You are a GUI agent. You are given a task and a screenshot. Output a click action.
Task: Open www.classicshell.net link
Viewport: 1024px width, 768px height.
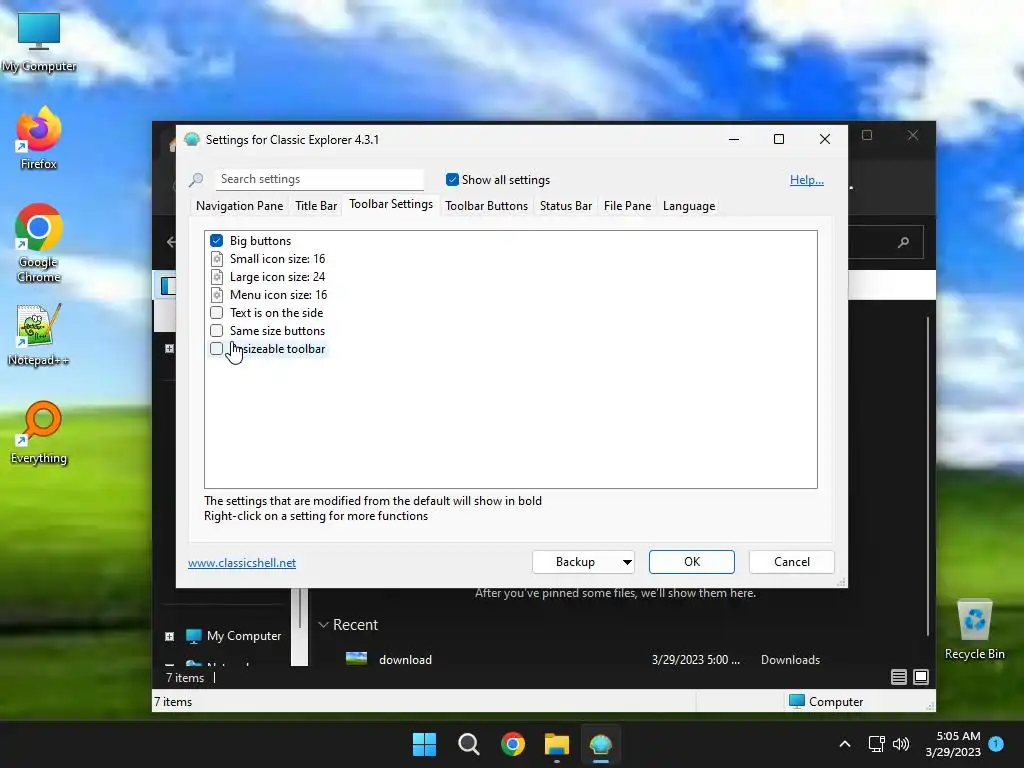tap(242, 563)
